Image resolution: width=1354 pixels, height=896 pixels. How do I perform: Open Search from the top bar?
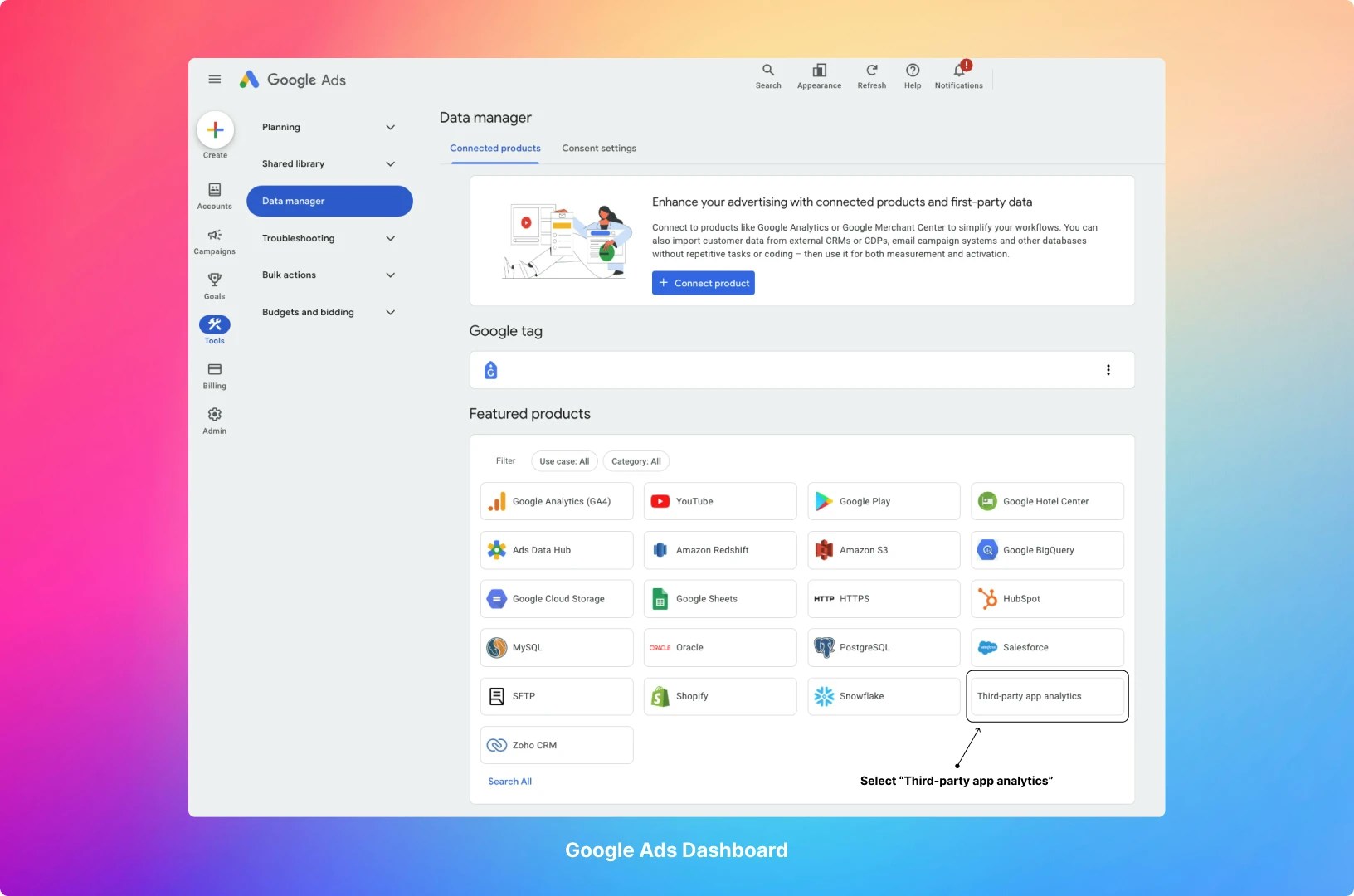(768, 75)
